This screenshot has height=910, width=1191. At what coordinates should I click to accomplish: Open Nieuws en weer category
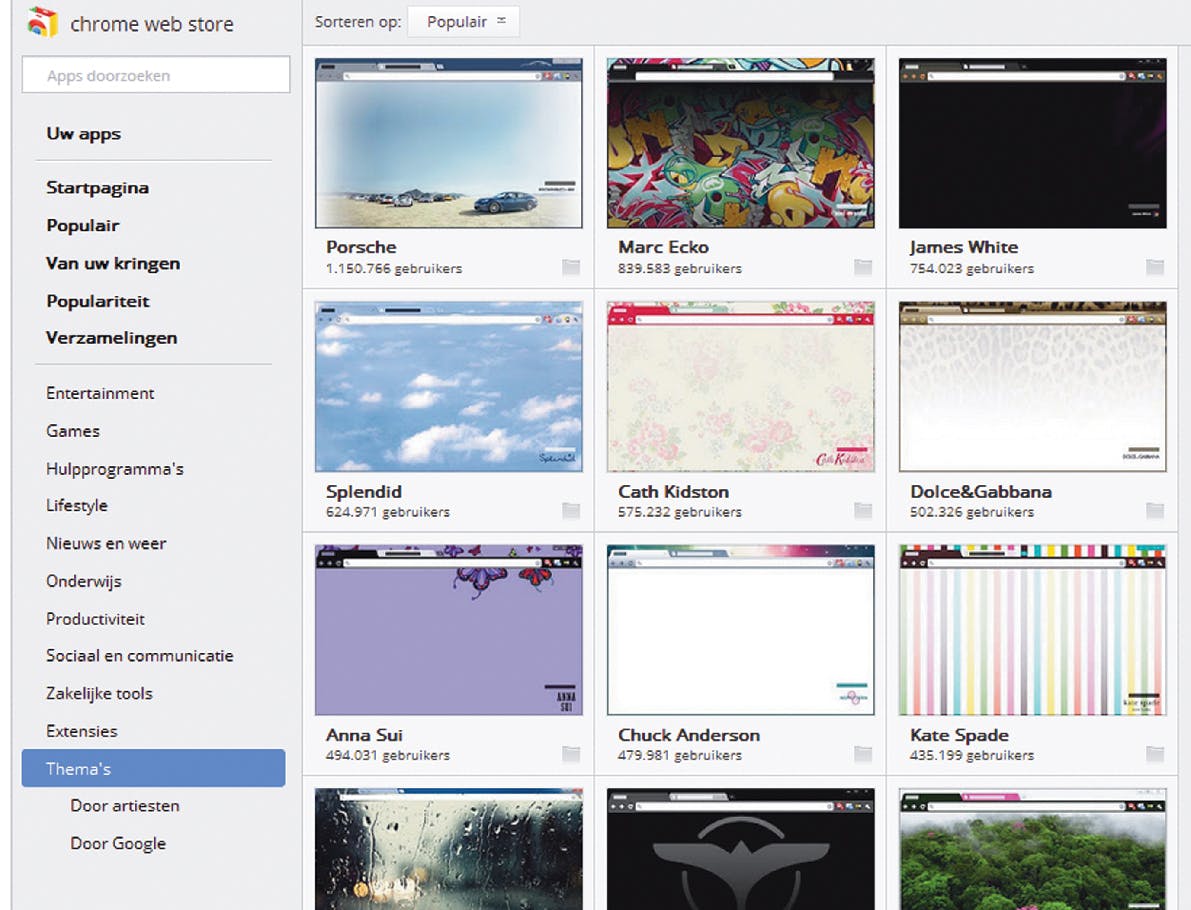[106, 544]
